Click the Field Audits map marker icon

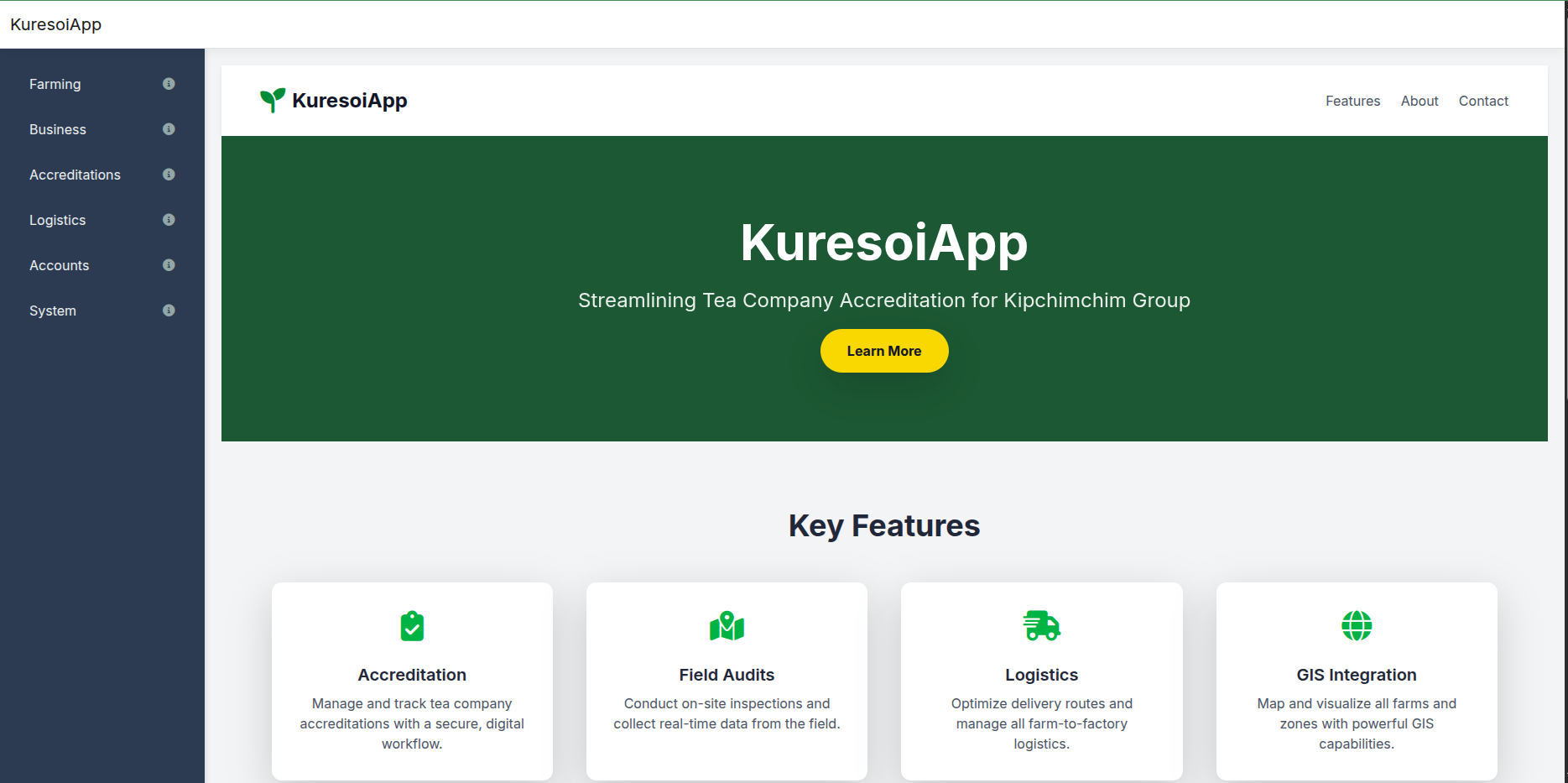tap(727, 625)
